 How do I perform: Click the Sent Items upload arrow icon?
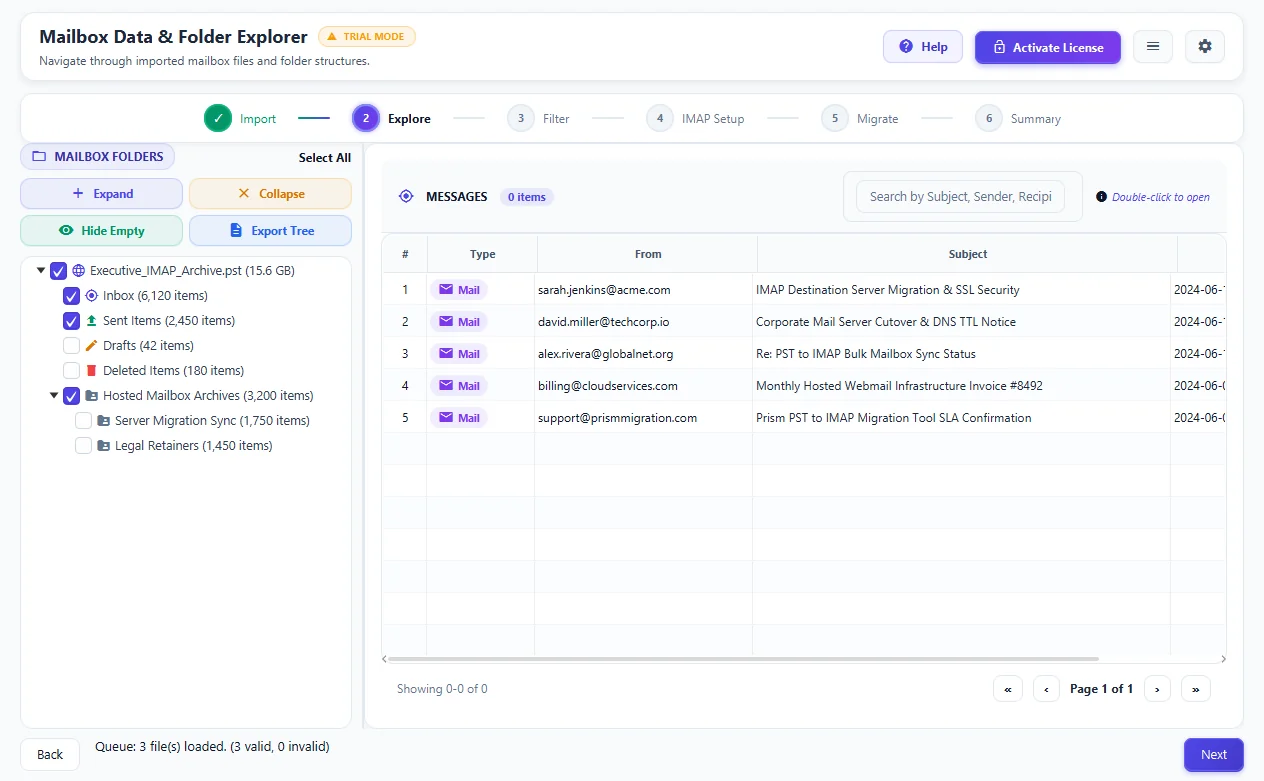pos(92,320)
